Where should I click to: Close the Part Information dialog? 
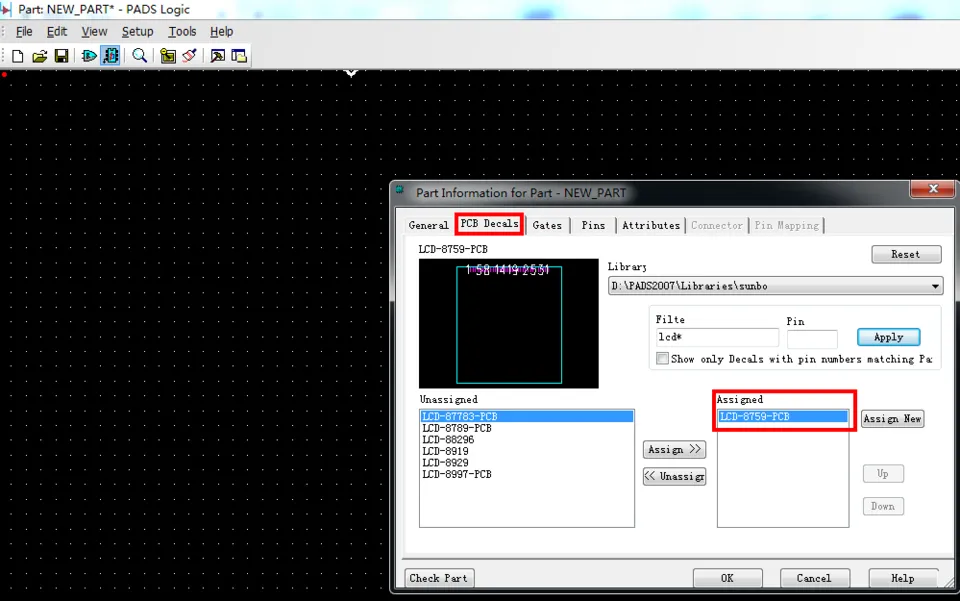coord(932,189)
